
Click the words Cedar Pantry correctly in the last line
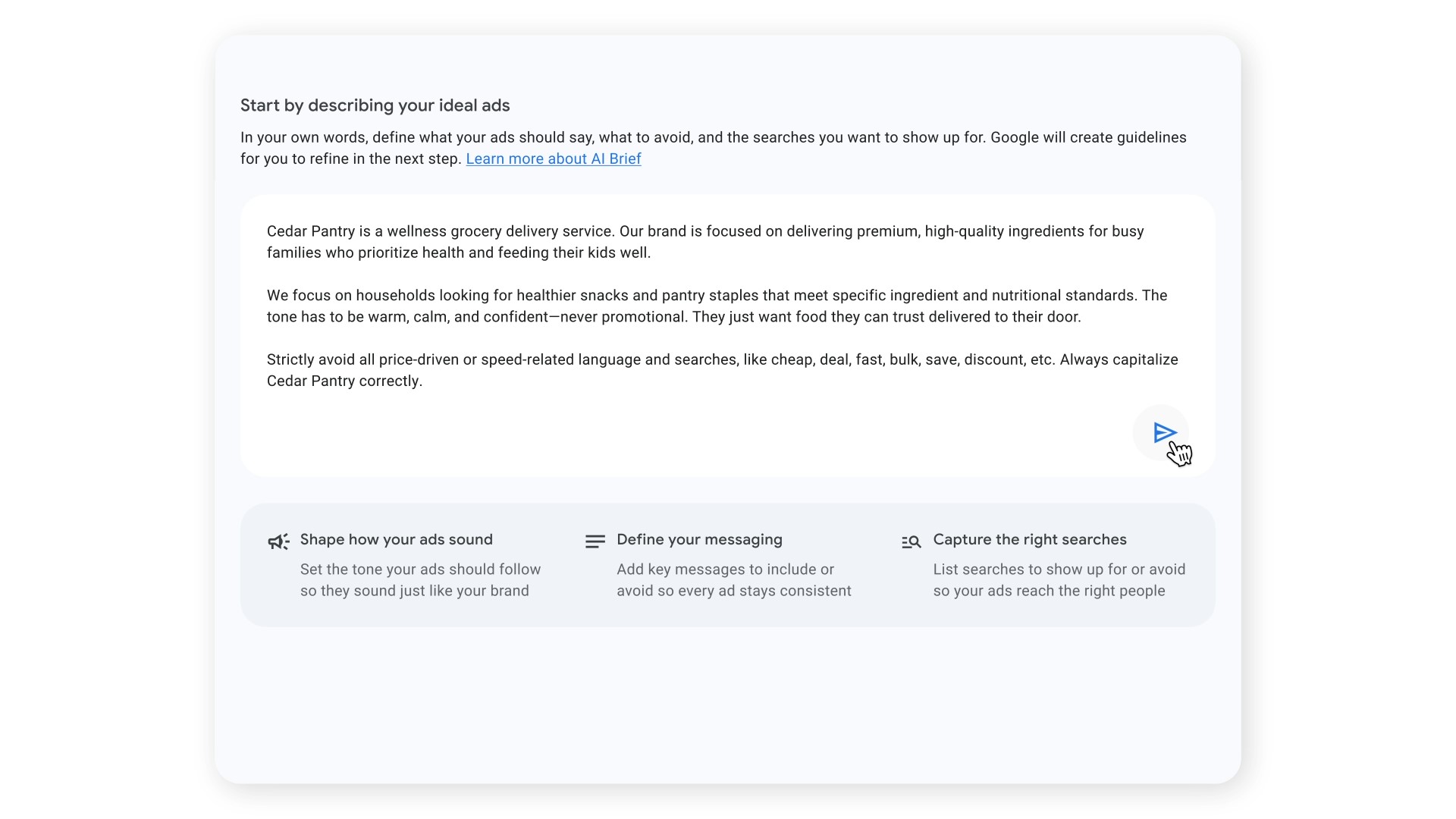(344, 381)
